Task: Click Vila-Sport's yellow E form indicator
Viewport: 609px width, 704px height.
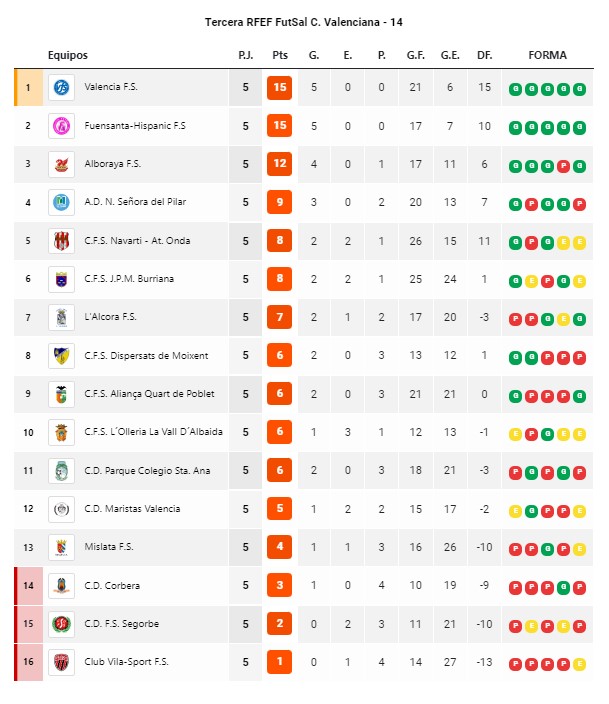Action: 579,664
